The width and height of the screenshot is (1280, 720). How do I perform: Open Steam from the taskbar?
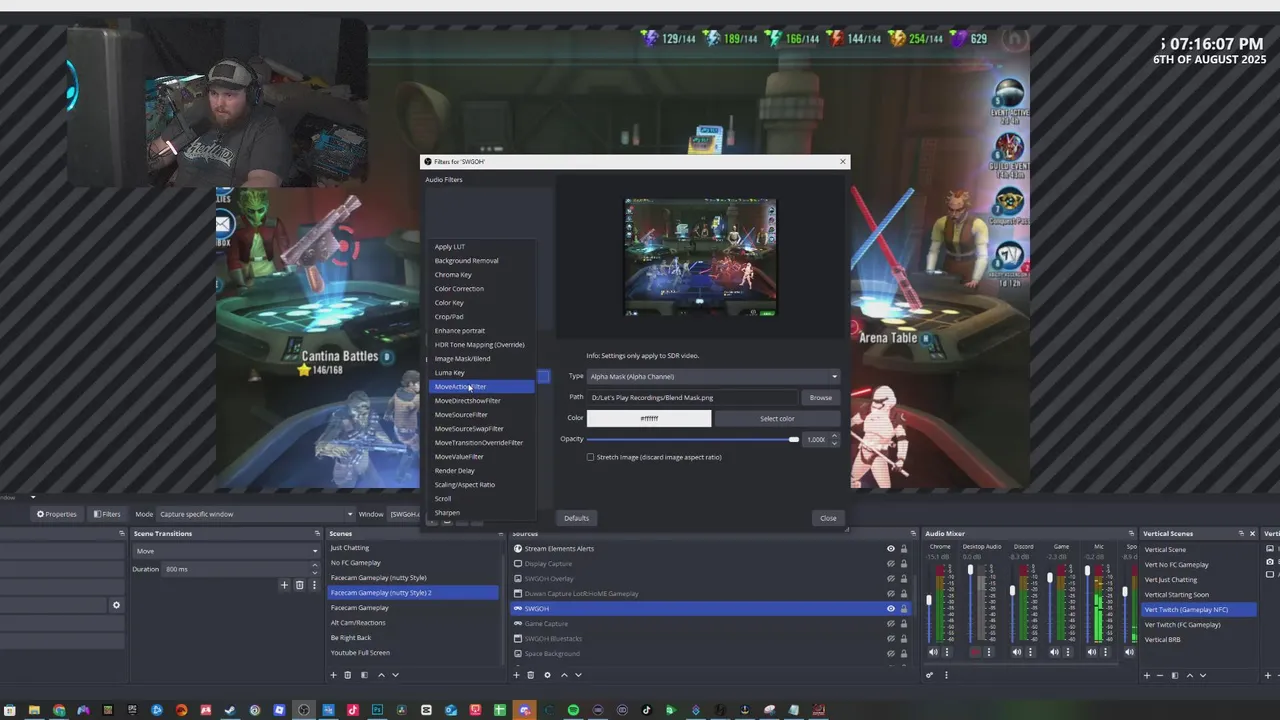tap(230, 710)
